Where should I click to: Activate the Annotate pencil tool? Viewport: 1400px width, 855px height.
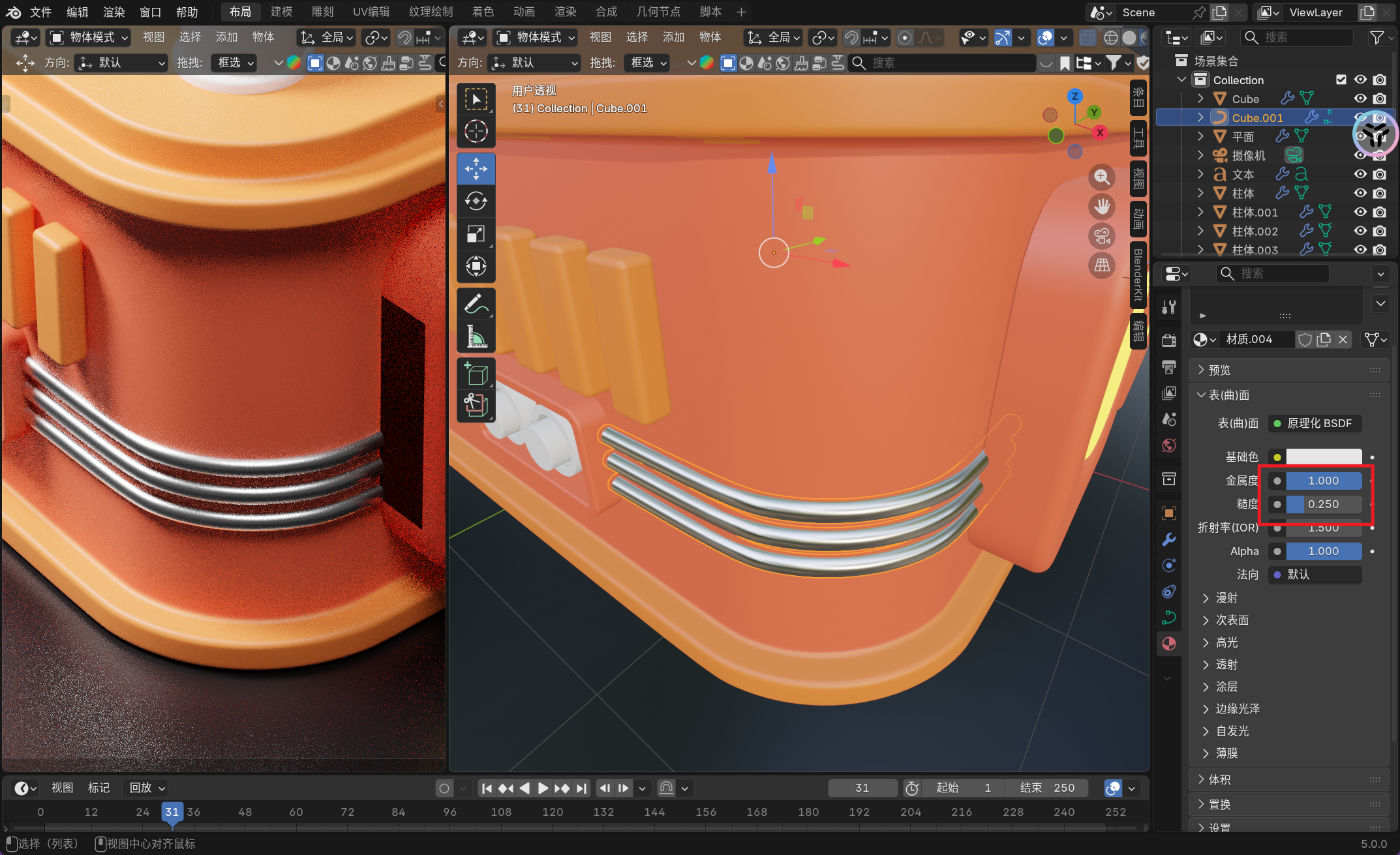click(476, 304)
